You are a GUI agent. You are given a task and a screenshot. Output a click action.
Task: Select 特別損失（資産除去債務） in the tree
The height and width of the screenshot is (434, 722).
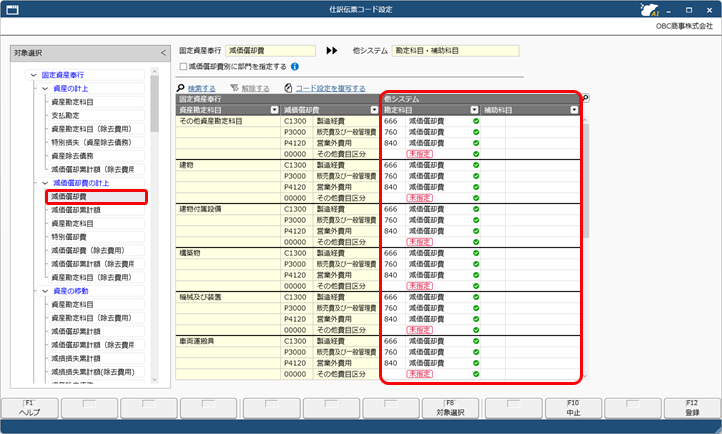pyautogui.click(x=96, y=143)
